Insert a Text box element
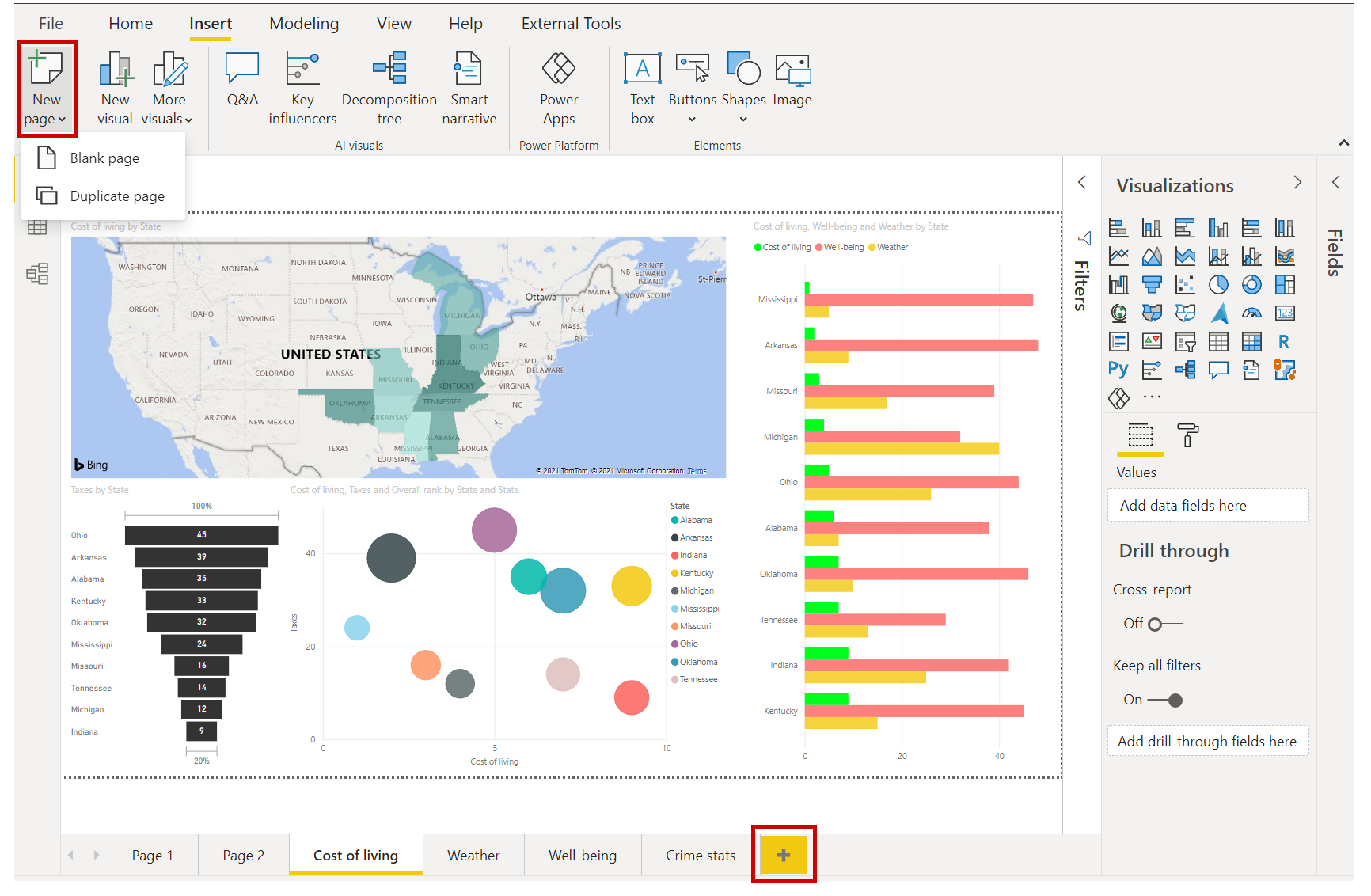This screenshot has height=896, width=1371. pyautogui.click(x=642, y=89)
